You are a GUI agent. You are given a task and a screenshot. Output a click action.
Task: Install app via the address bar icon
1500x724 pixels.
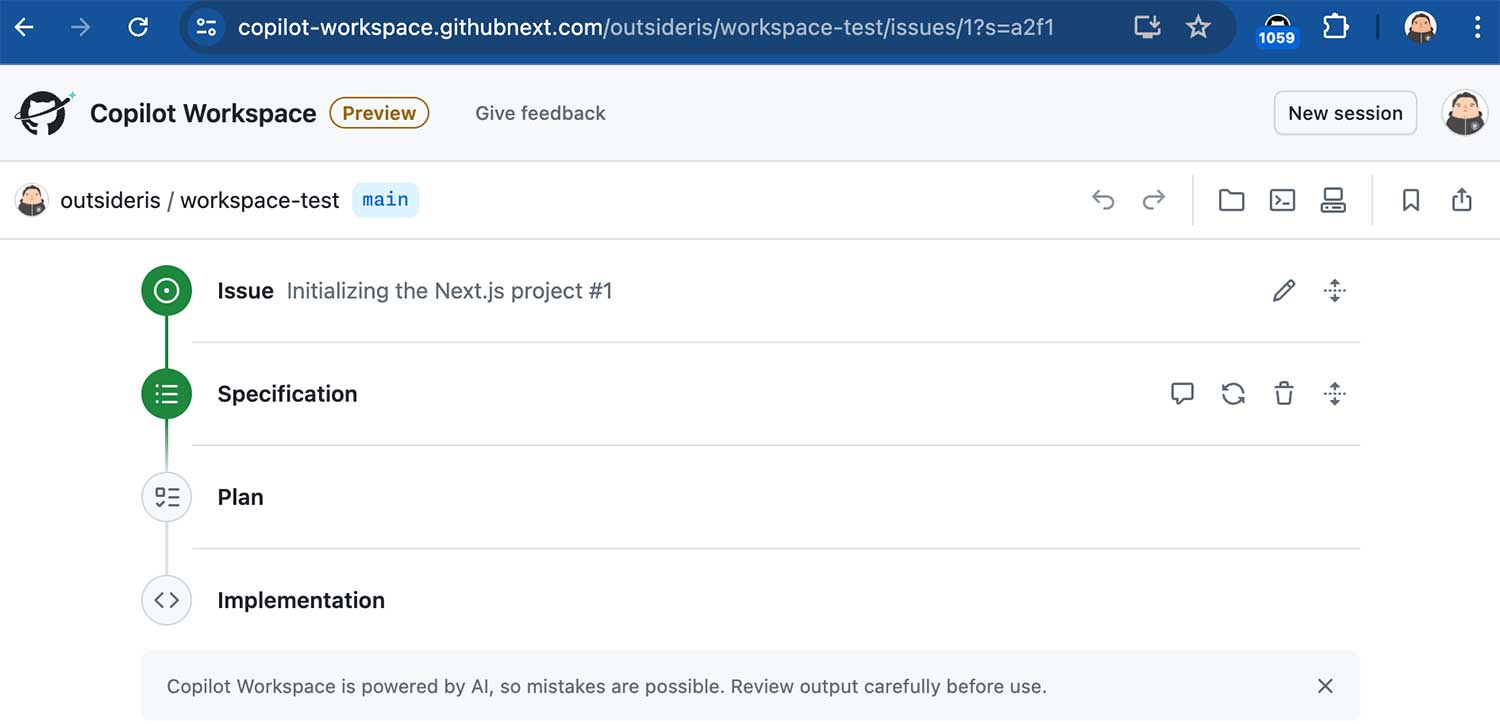tap(1147, 27)
